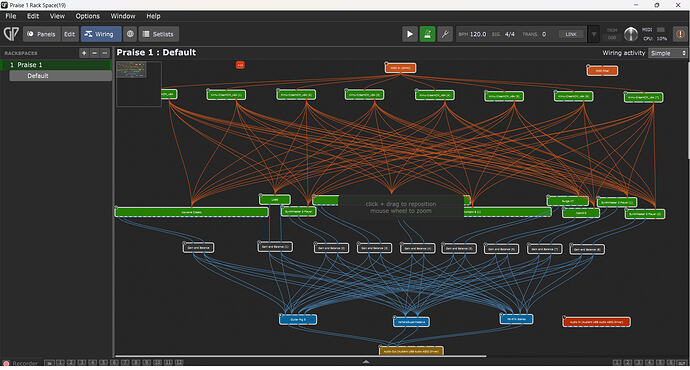Click the red panic alert button
690x370 pixels.
(x=680, y=34)
